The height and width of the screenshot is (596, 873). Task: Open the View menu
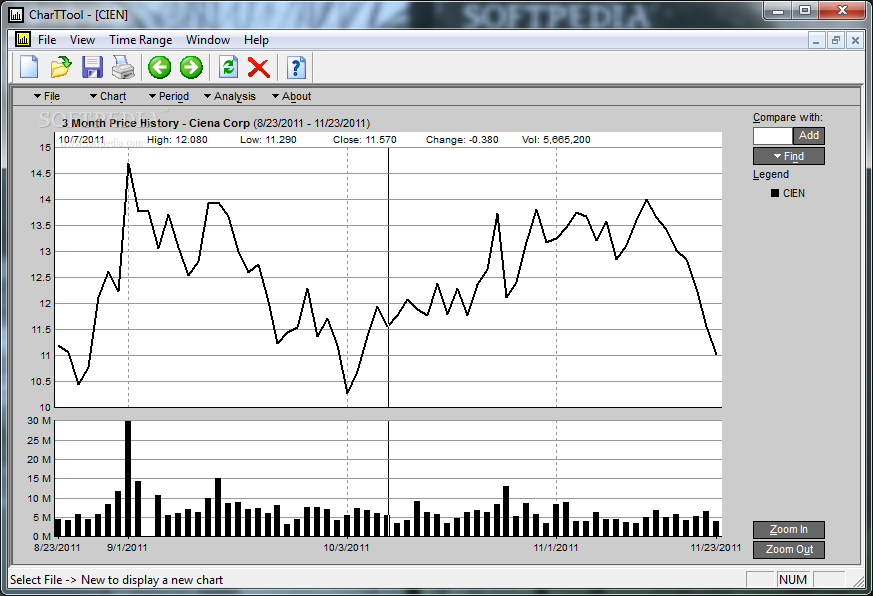[x=82, y=40]
